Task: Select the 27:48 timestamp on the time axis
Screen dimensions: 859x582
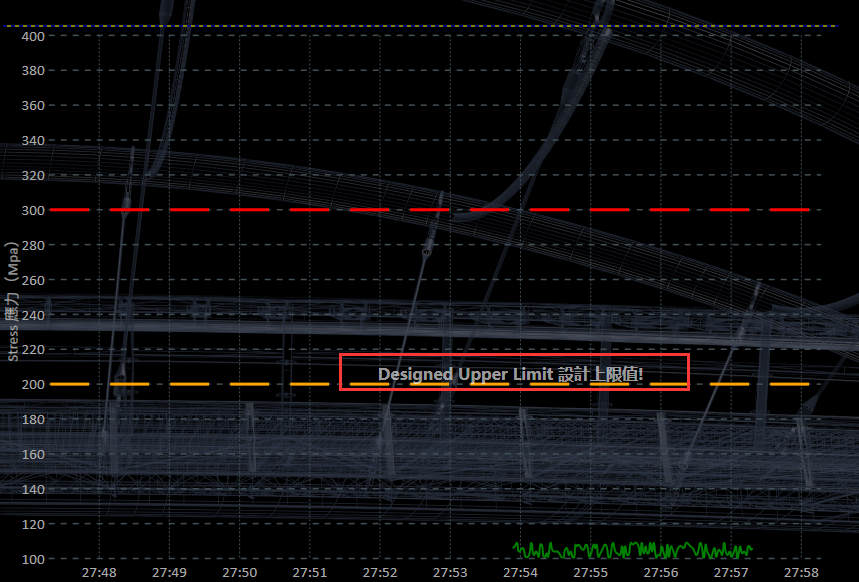Action: 99,573
